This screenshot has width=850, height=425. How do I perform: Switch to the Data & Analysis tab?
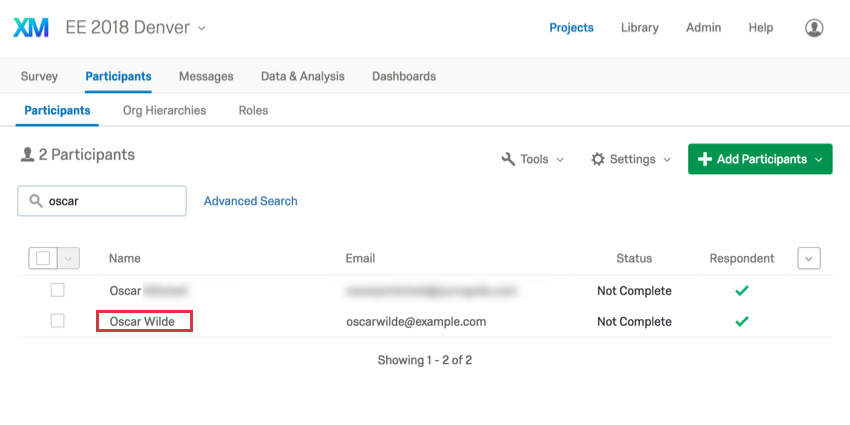pyautogui.click(x=302, y=76)
